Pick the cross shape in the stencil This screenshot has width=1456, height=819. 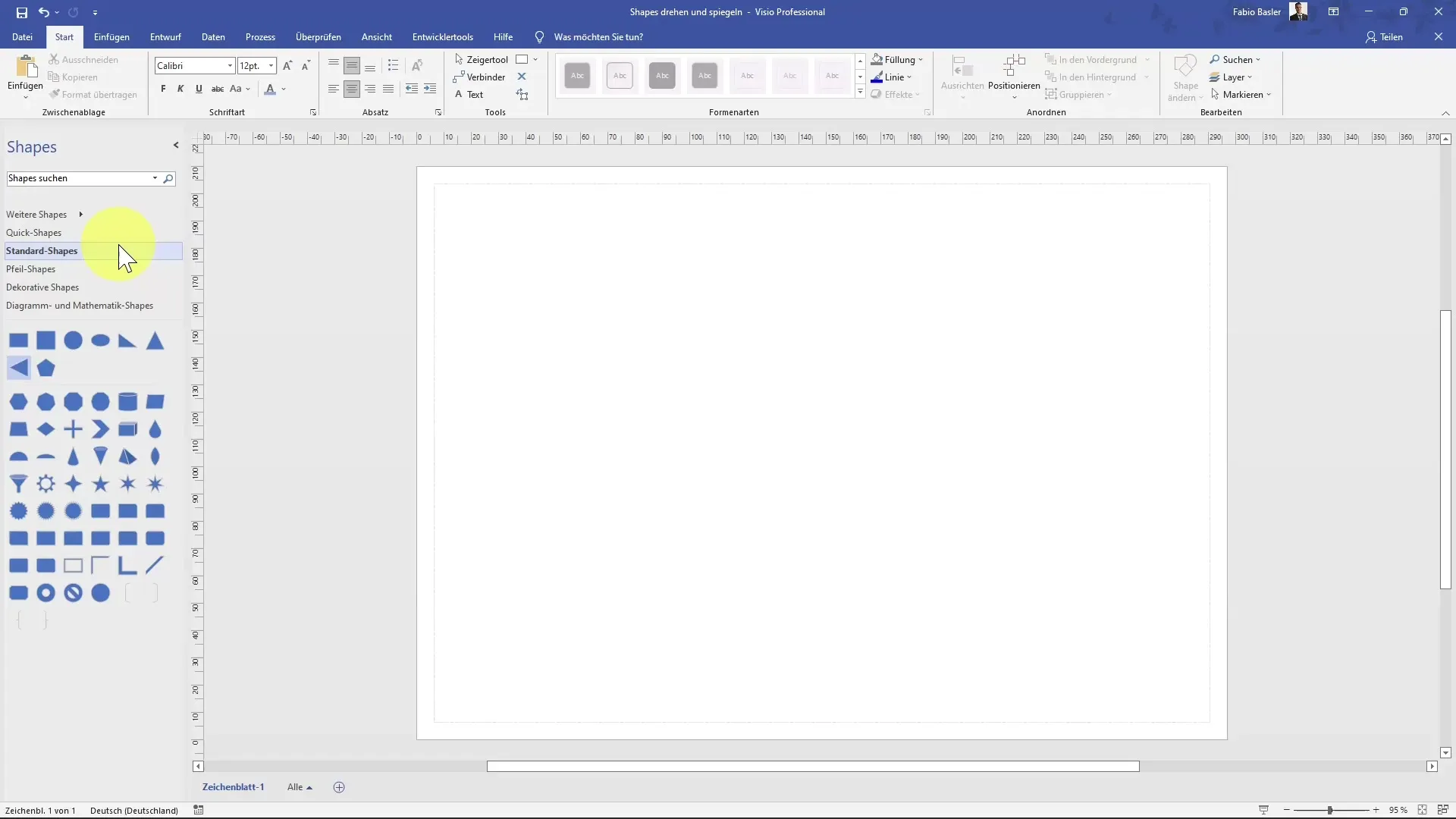click(x=74, y=429)
